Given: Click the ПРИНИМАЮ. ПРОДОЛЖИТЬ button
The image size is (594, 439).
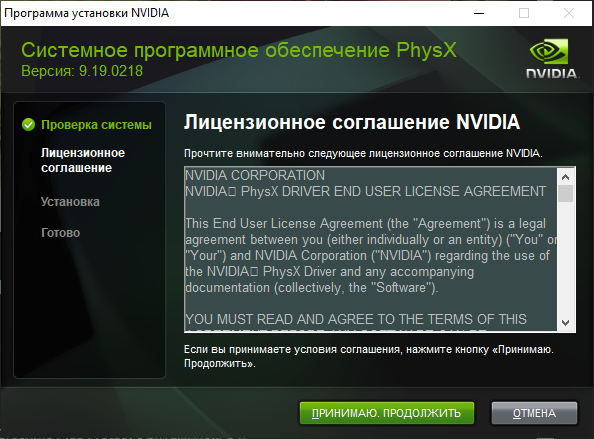Looking at the screenshot, I should 387,413.
